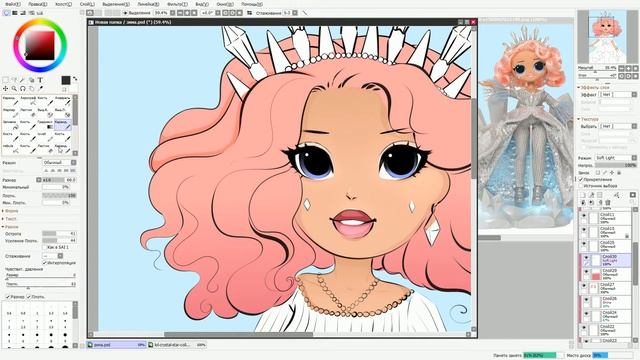
Task: Open the brush Режим dropdown (Обычный)
Action: 59,162
